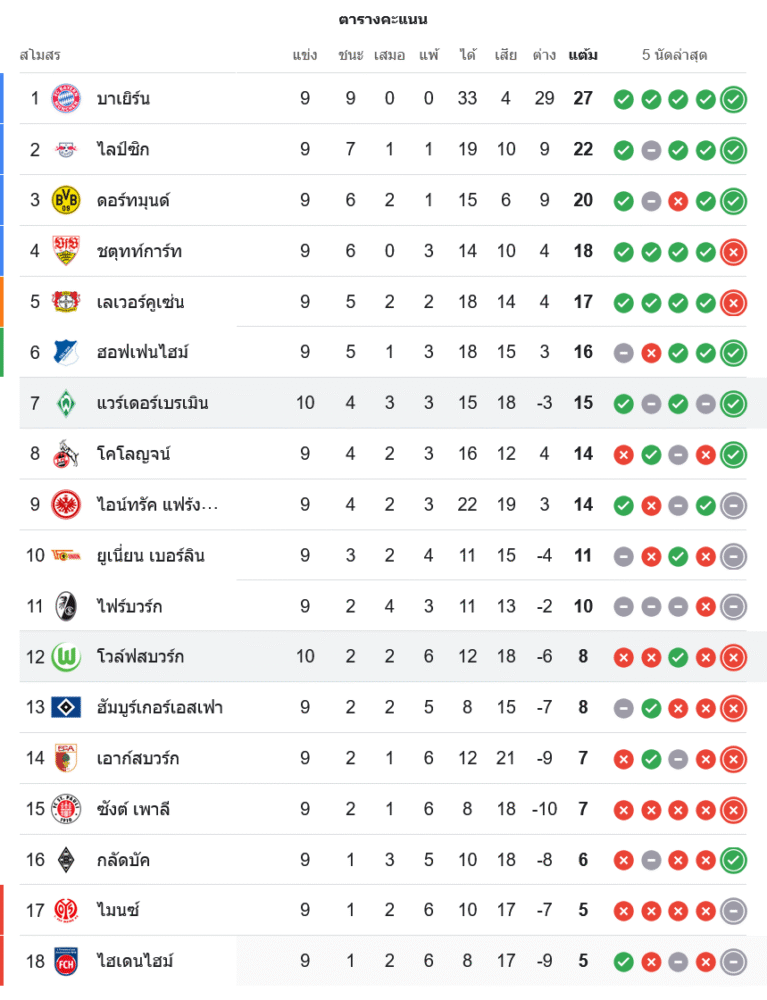Click Bayern's latest match win indicator
Viewport: 767px width, 1000px height.
tap(733, 99)
